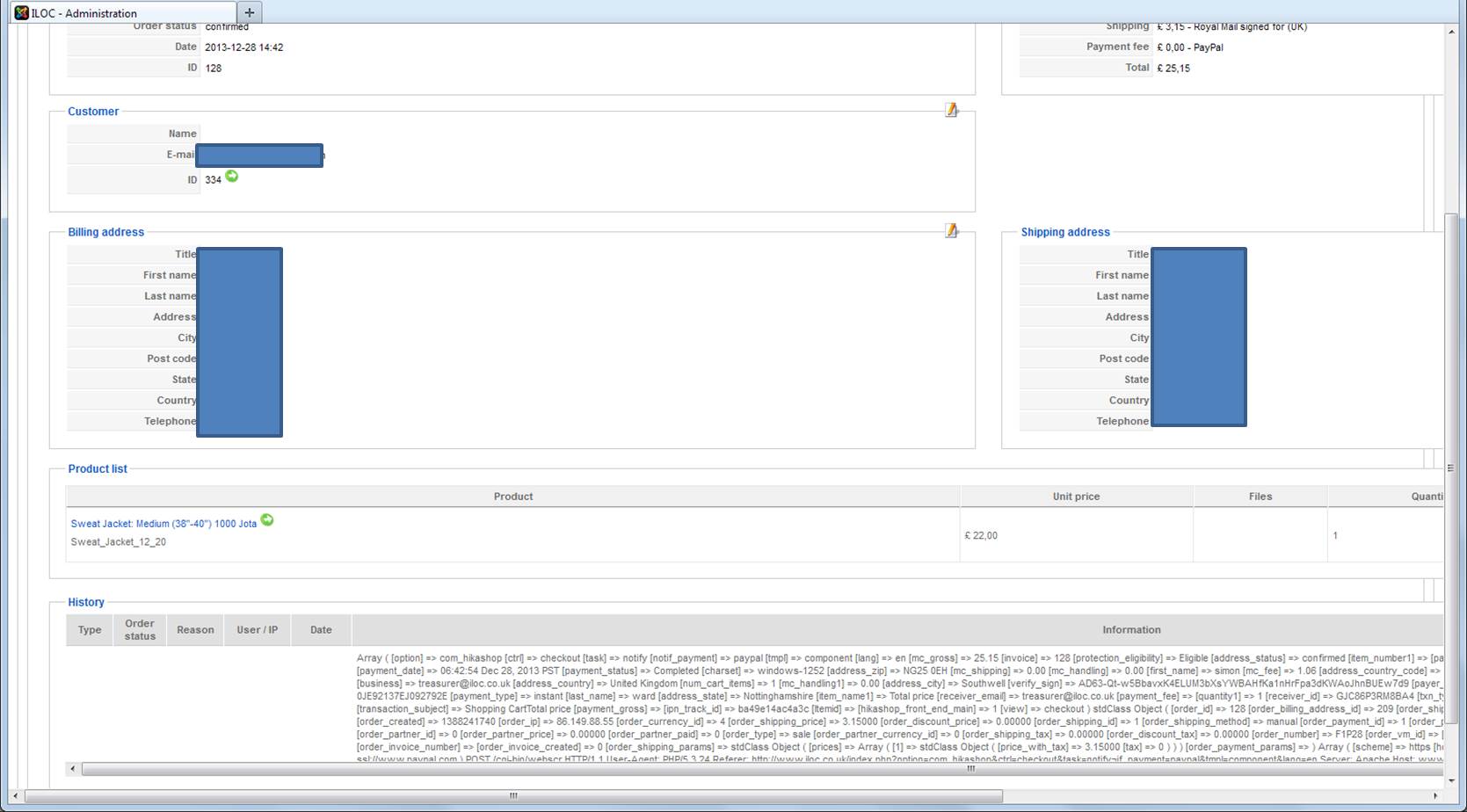Click the First name label under Shipping address
The width and height of the screenshot is (1467, 812).
1122,275
